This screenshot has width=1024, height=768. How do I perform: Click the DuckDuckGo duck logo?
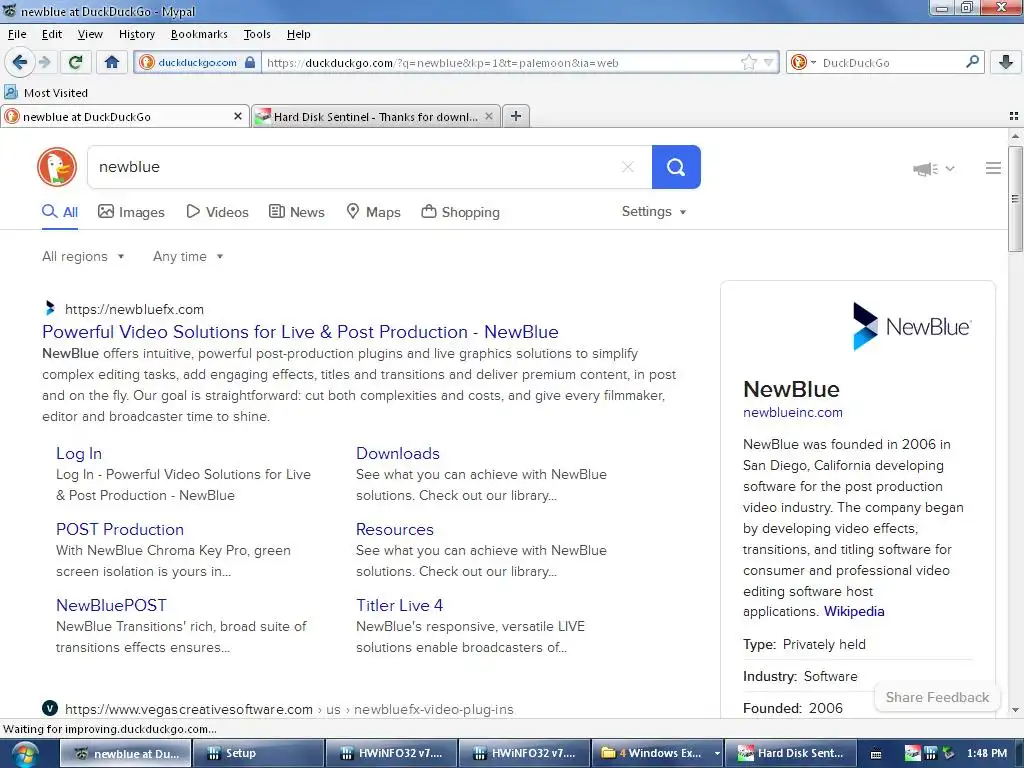click(57, 167)
